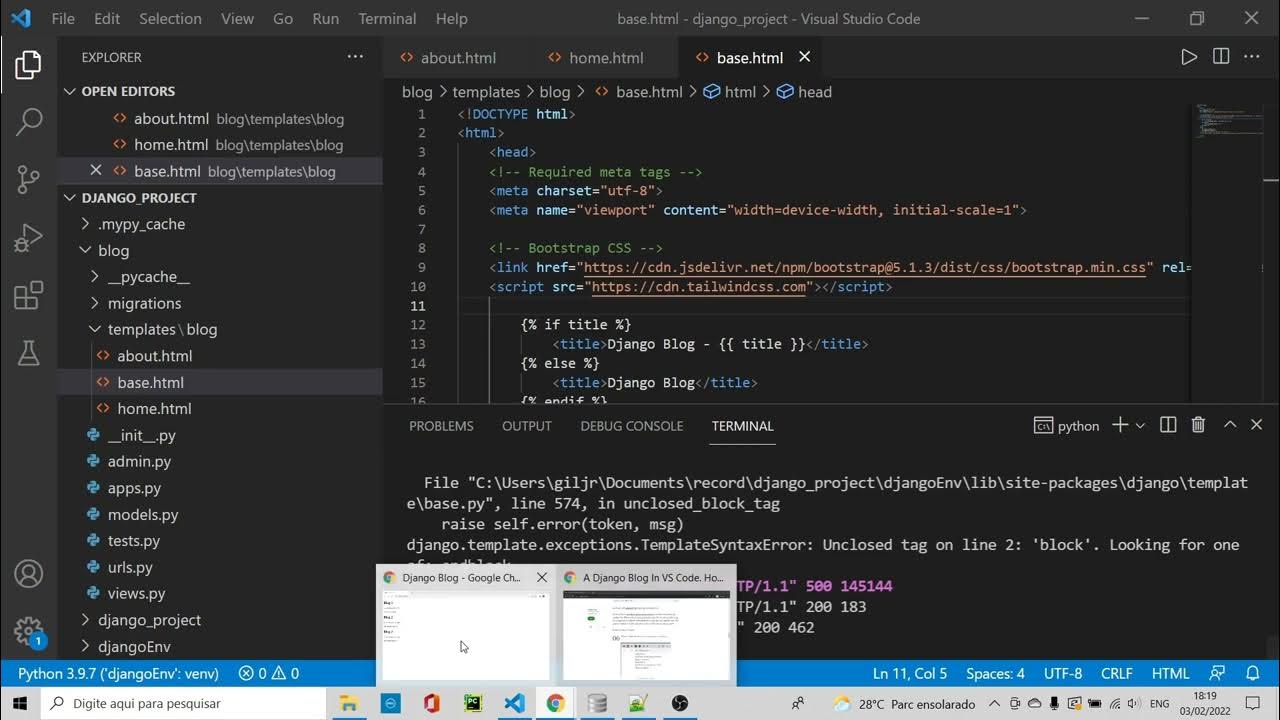Create a new terminal with plus icon
1280x720 pixels.
click(x=1120, y=425)
